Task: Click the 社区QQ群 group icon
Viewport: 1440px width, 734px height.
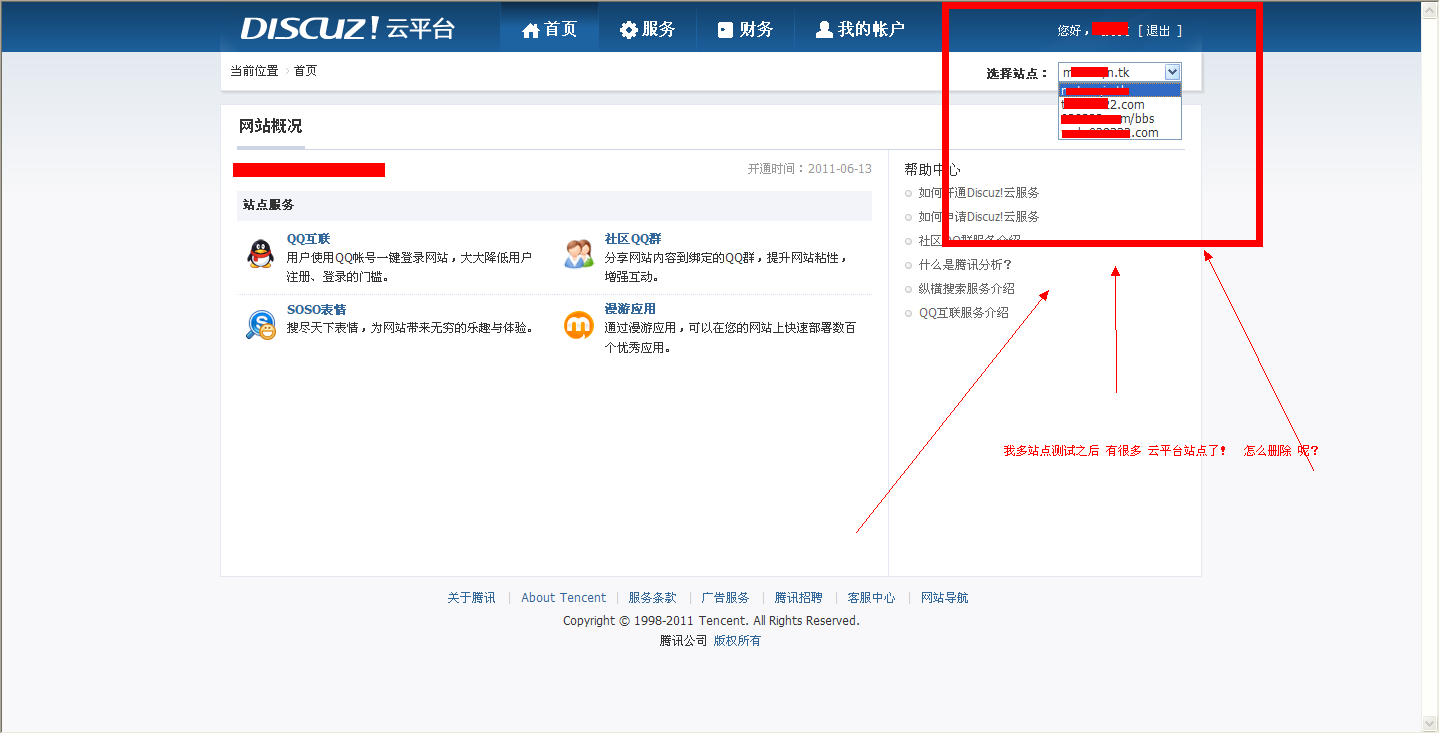Action: (x=578, y=254)
